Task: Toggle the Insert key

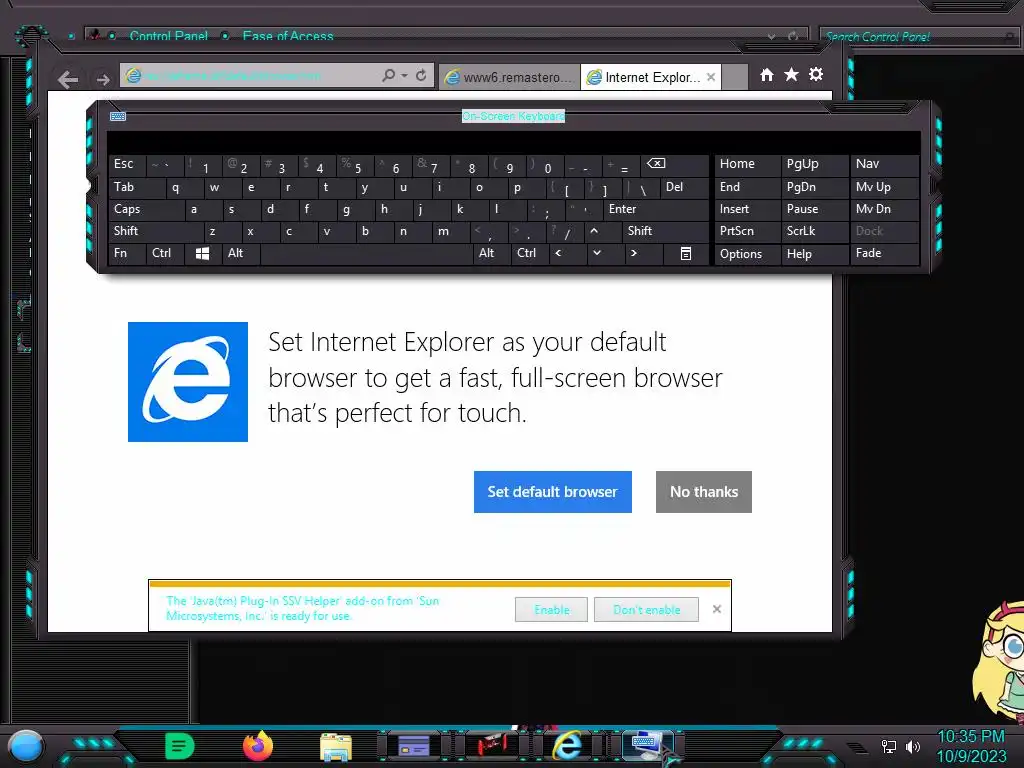Action: tap(748, 209)
